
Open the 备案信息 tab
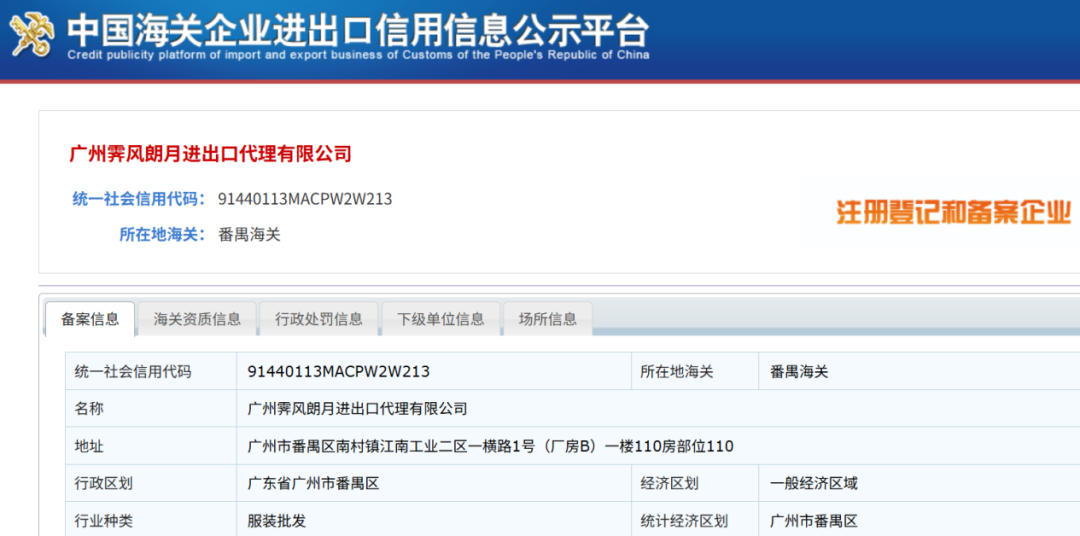(90, 319)
